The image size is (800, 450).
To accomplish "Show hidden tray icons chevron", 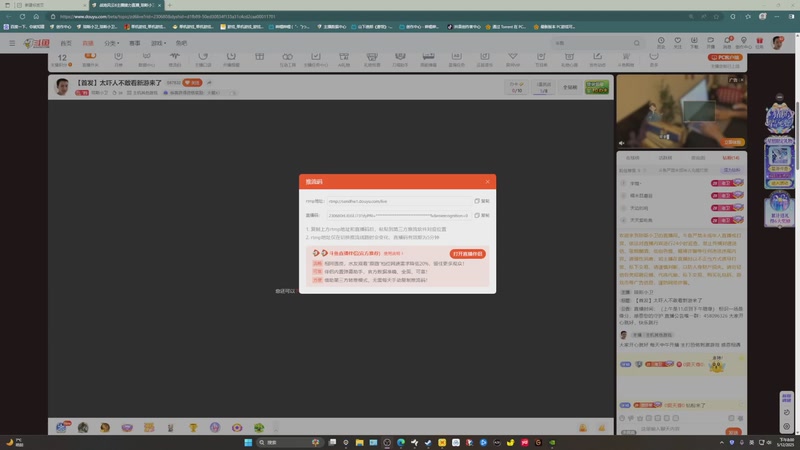I will (721, 442).
